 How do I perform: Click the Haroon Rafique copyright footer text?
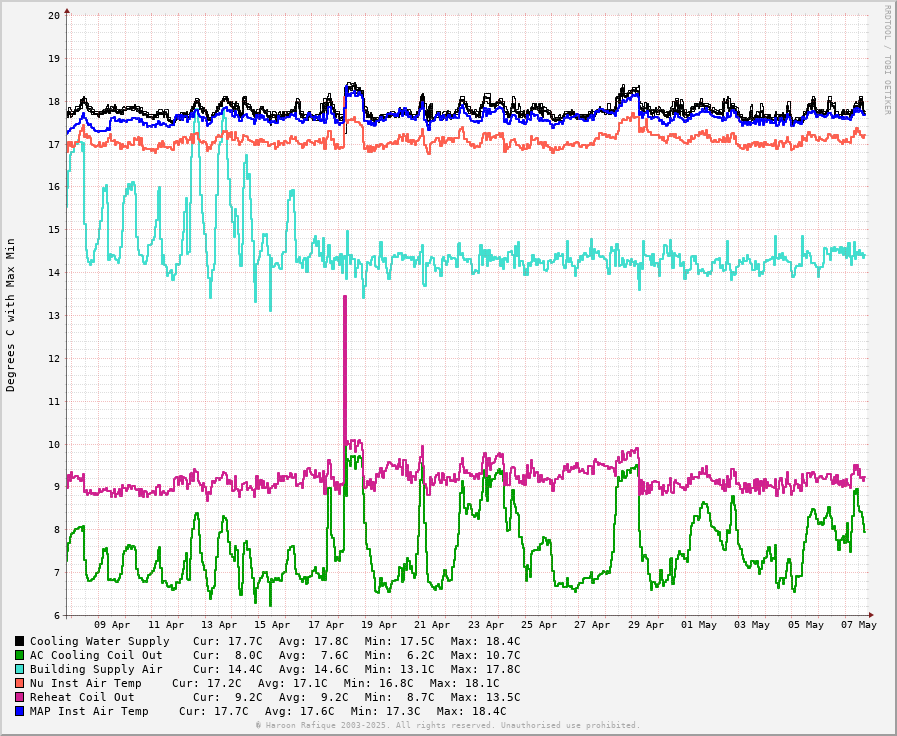[x=448, y=725]
